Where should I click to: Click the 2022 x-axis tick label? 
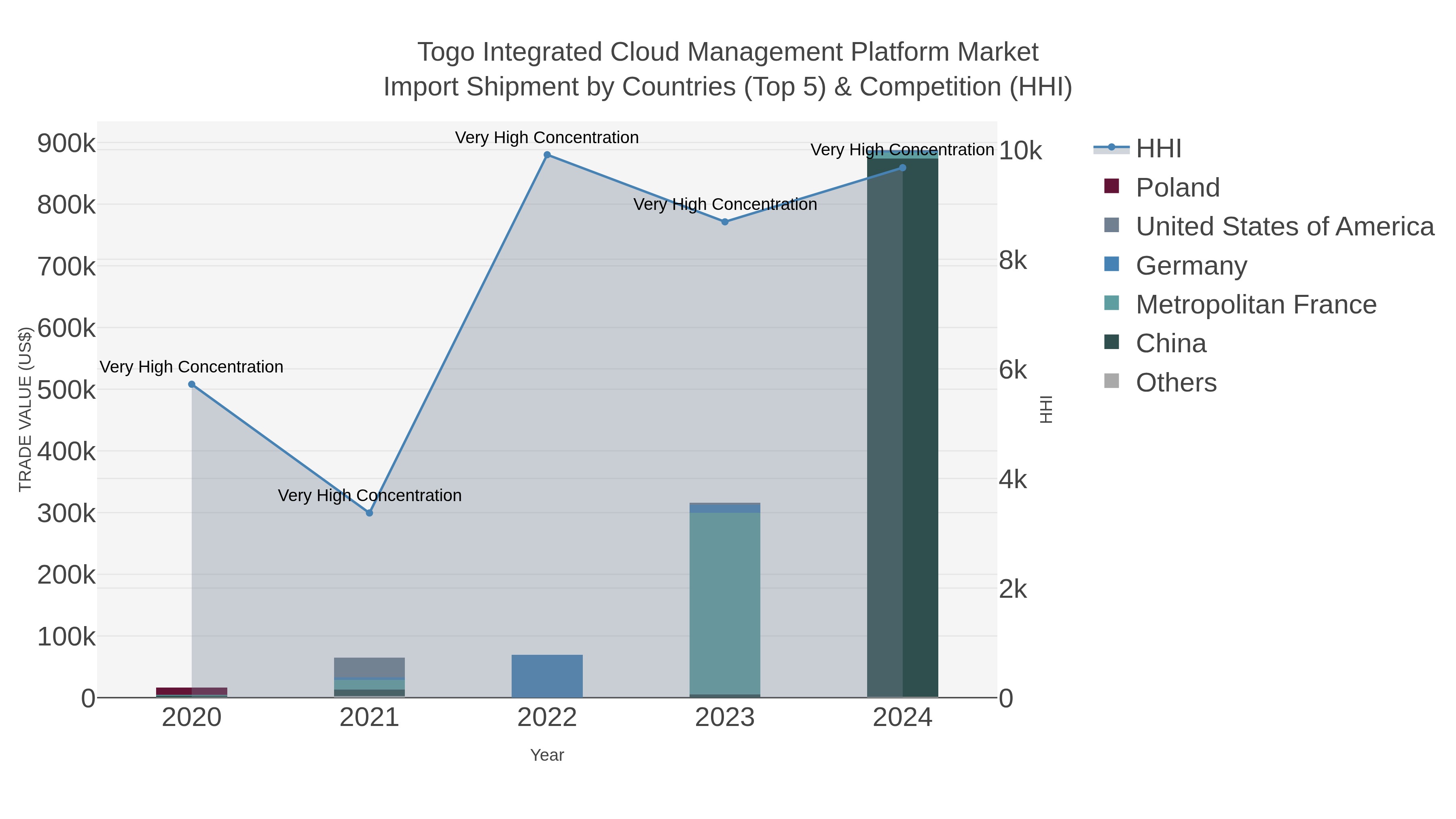(547, 718)
